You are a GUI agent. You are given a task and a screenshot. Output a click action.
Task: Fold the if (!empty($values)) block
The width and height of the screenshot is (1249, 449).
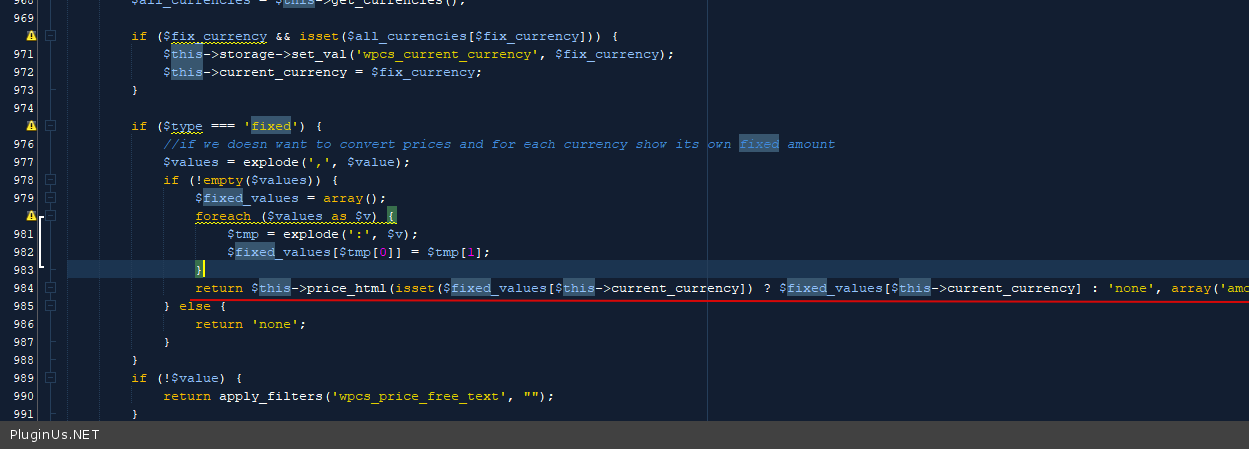tap(50, 180)
